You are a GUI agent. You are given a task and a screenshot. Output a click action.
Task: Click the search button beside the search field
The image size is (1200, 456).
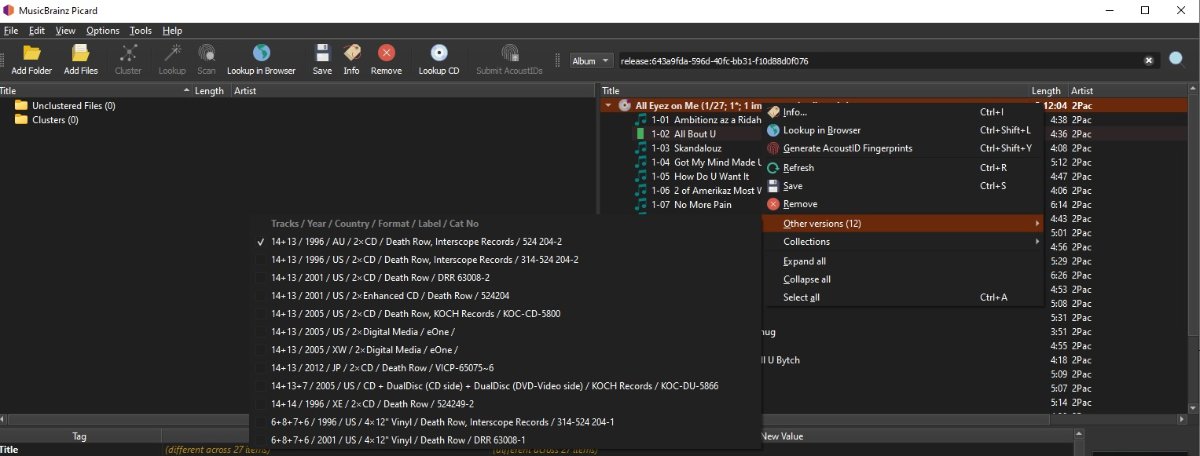[x=1176, y=60]
